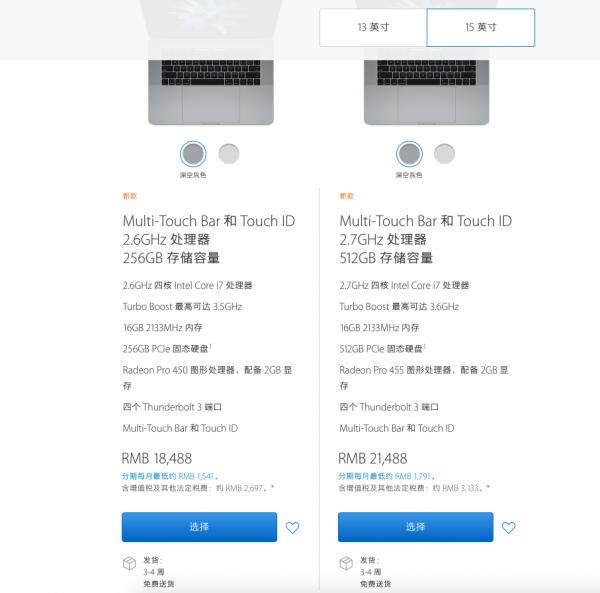The image size is (600, 593).
Task: Click the RMB 18,488 price text
Action: 157,458
